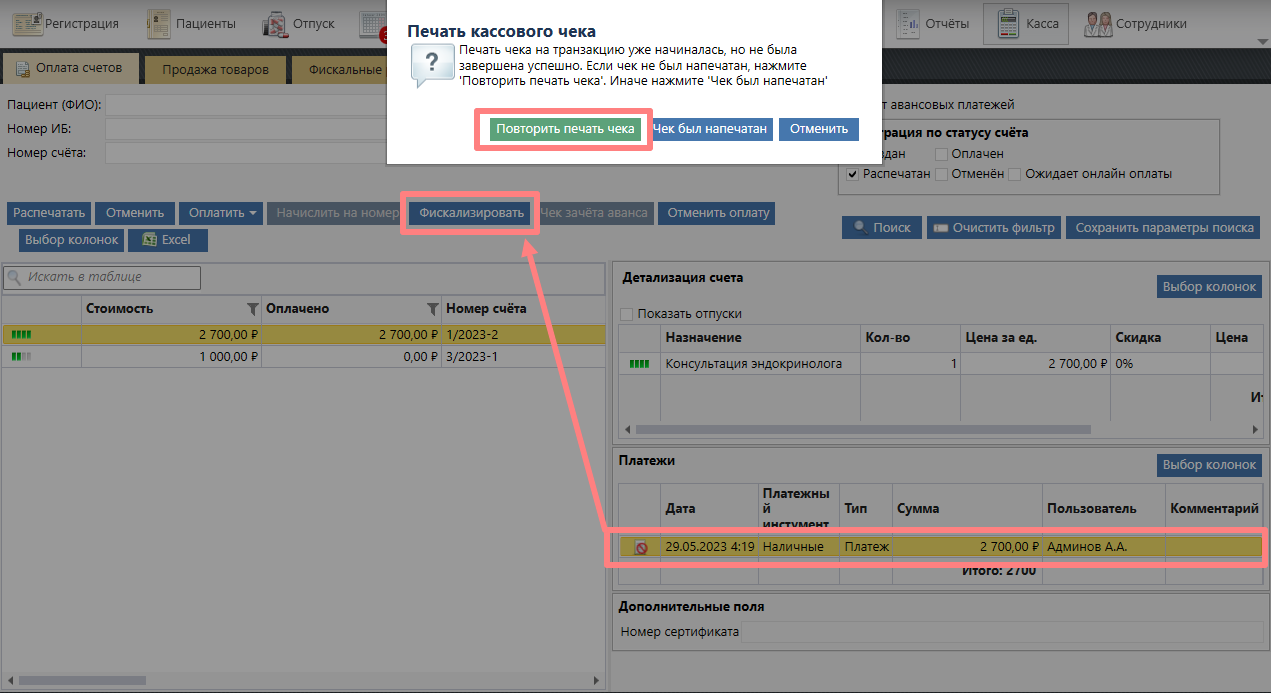Open the Регистрация module icon
The width and height of the screenshot is (1271, 693).
pyautogui.click(x=28, y=23)
